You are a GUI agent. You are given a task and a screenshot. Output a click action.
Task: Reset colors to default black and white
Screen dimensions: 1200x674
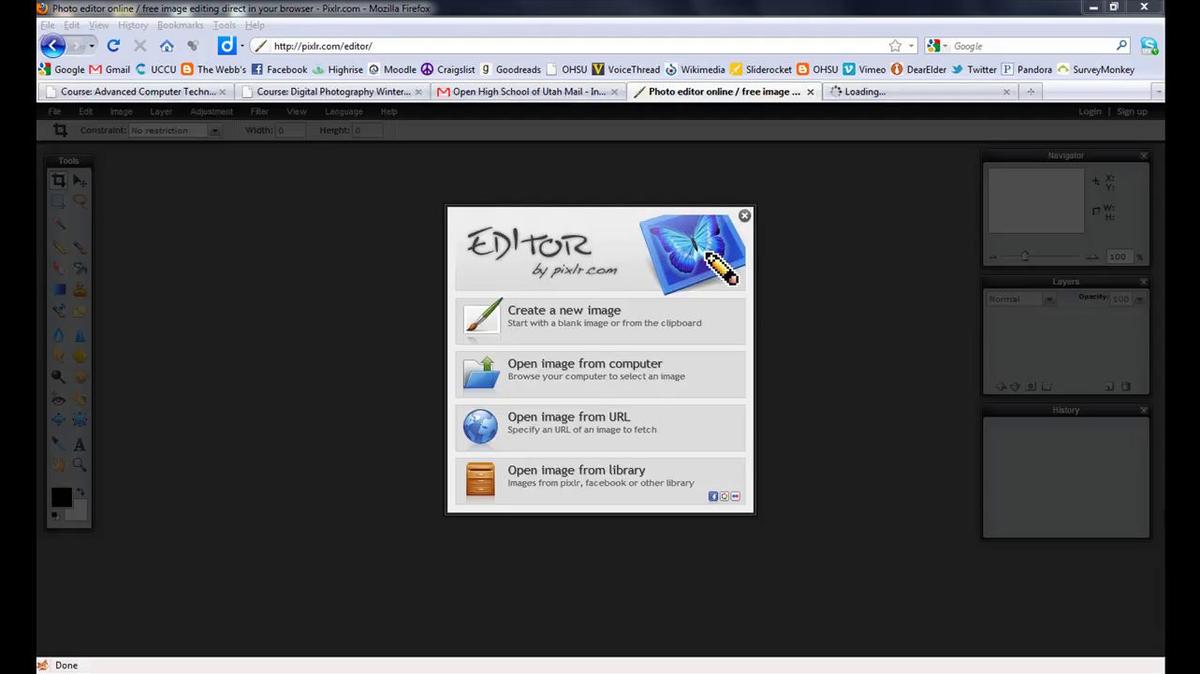[55, 516]
